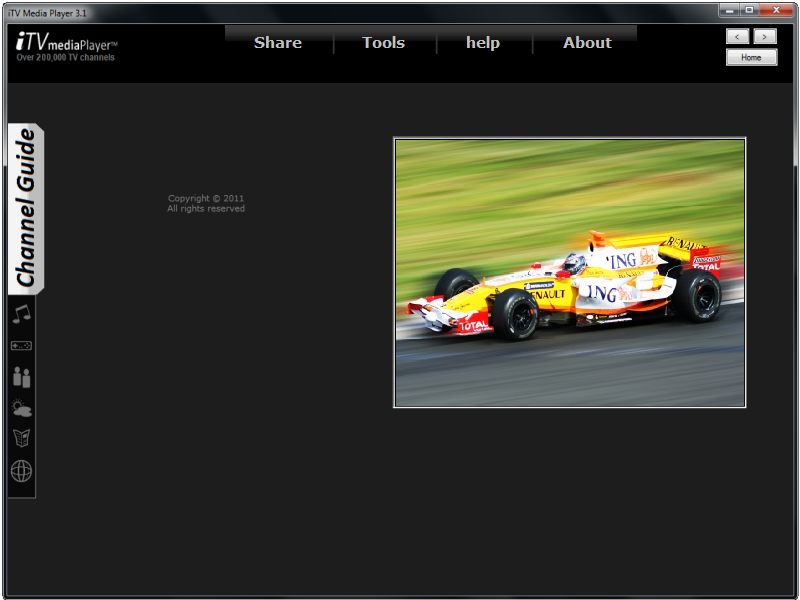Screen dimensions: 800x600
Task: Open the News reading icon in sidebar
Action: point(21,438)
